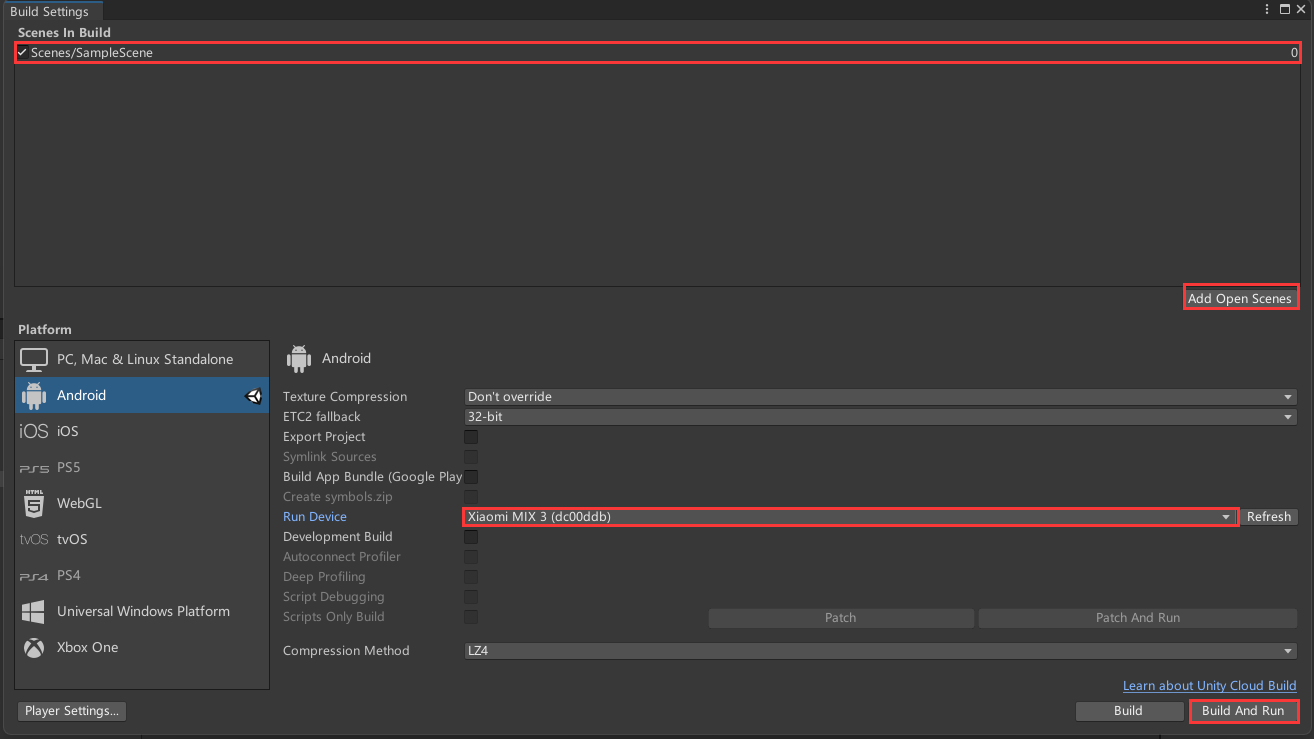Click Add Open Scenes button
Viewport: 1314px width, 739px height.
(1240, 298)
